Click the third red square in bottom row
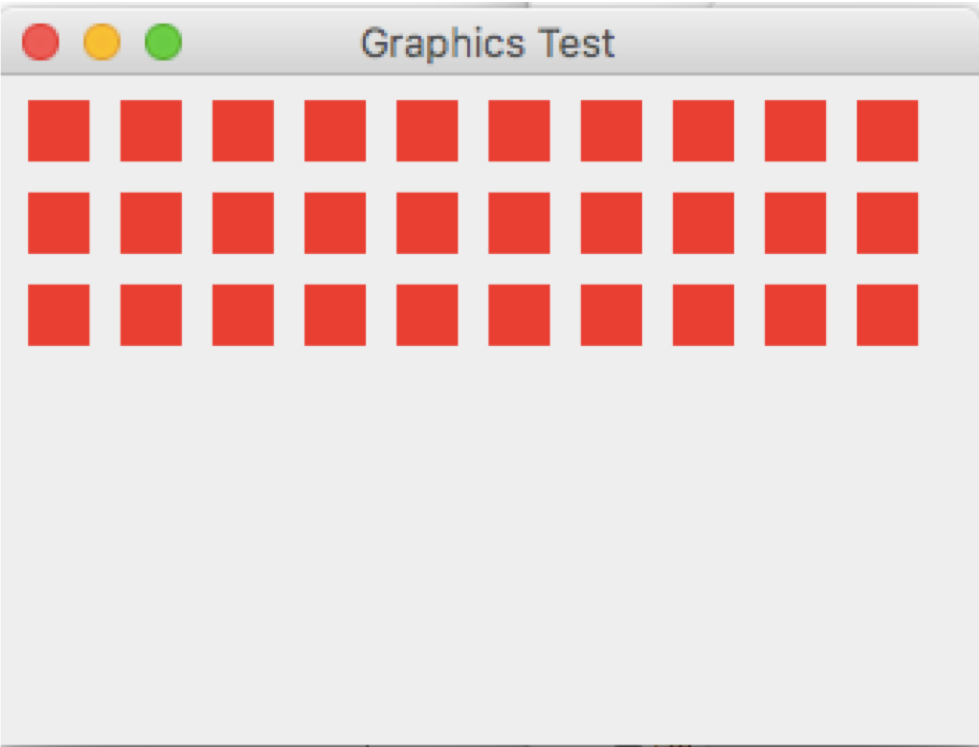The height and width of the screenshot is (747, 979). (243, 315)
